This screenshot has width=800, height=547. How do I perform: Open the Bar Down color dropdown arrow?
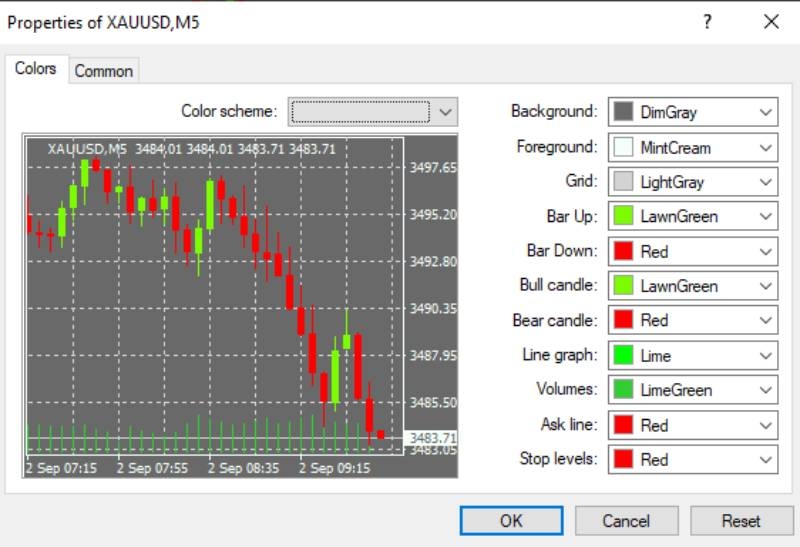pyautogui.click(x=765, y=252)
